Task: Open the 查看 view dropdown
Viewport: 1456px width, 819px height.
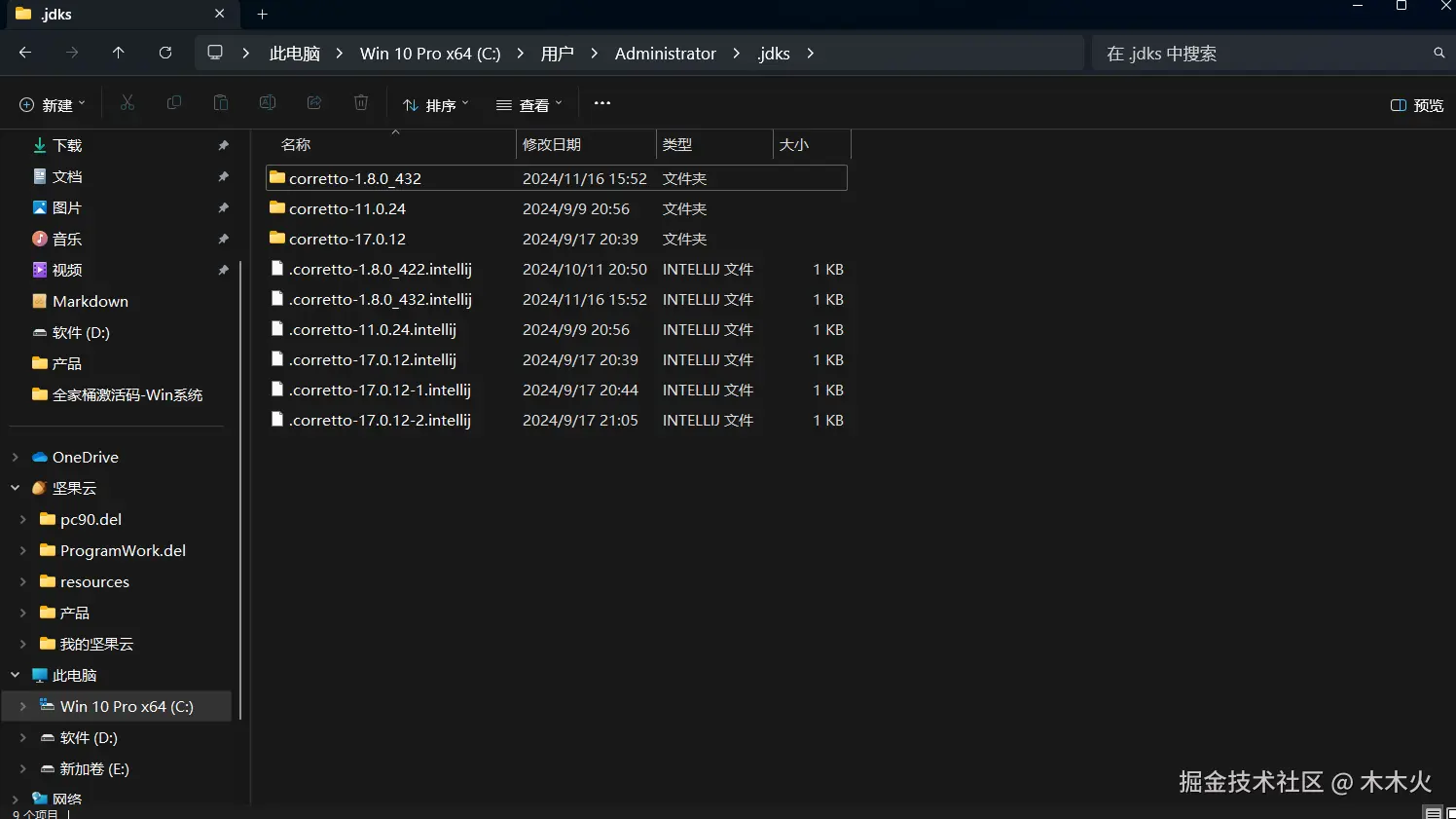Action: 529,104
